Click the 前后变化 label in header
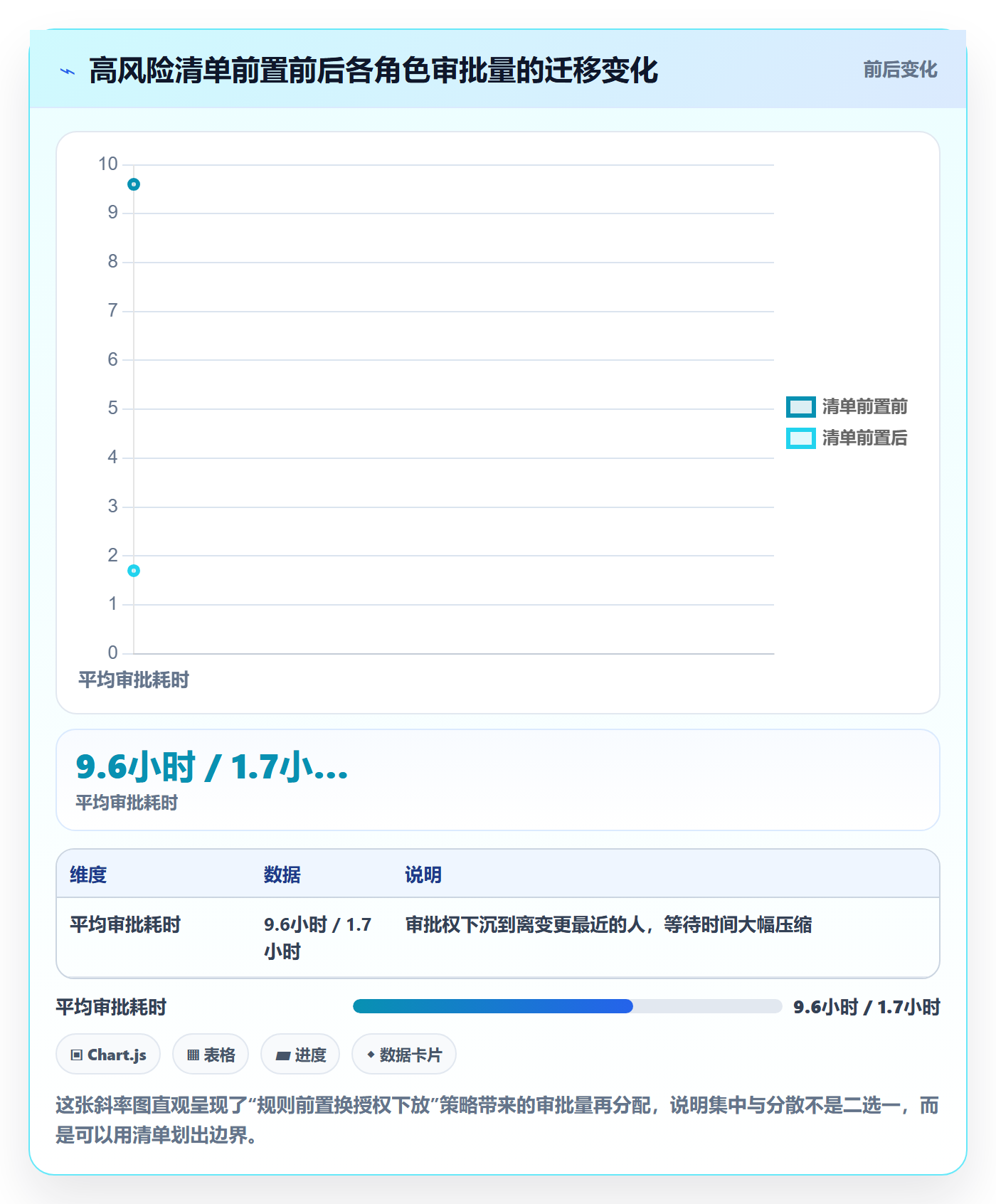996x1204 pixels. pos(900,70)
